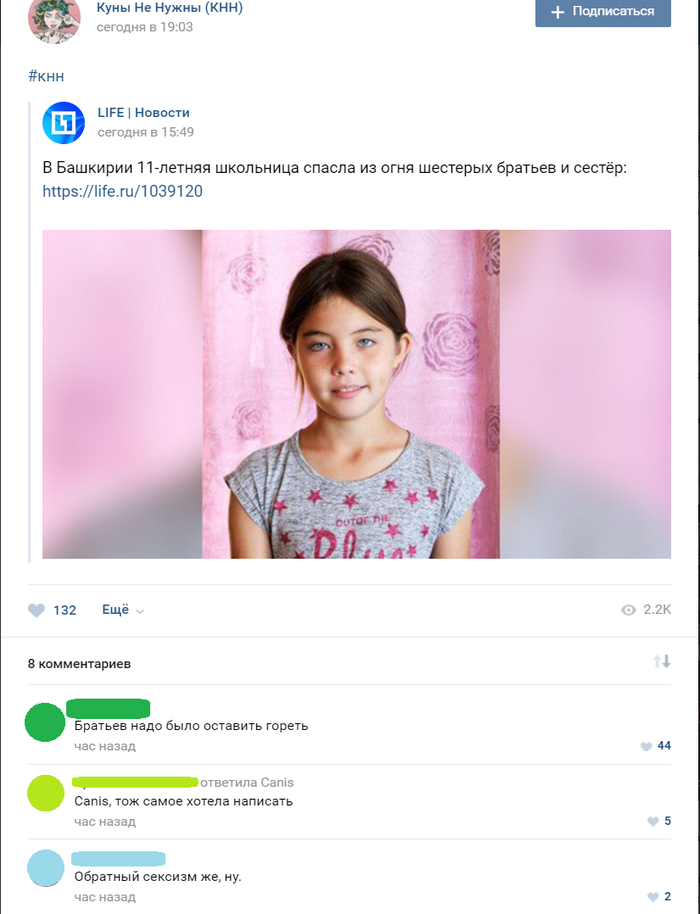The image size is (700, 914).
Task: Toggle comment sort order arrows icon
Action: pyautogui.click(x=662, y=662)
